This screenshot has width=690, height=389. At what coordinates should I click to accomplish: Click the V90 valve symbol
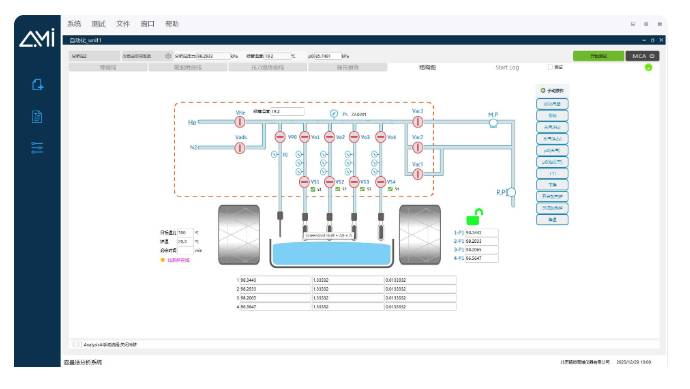click(x=280, y=137)
